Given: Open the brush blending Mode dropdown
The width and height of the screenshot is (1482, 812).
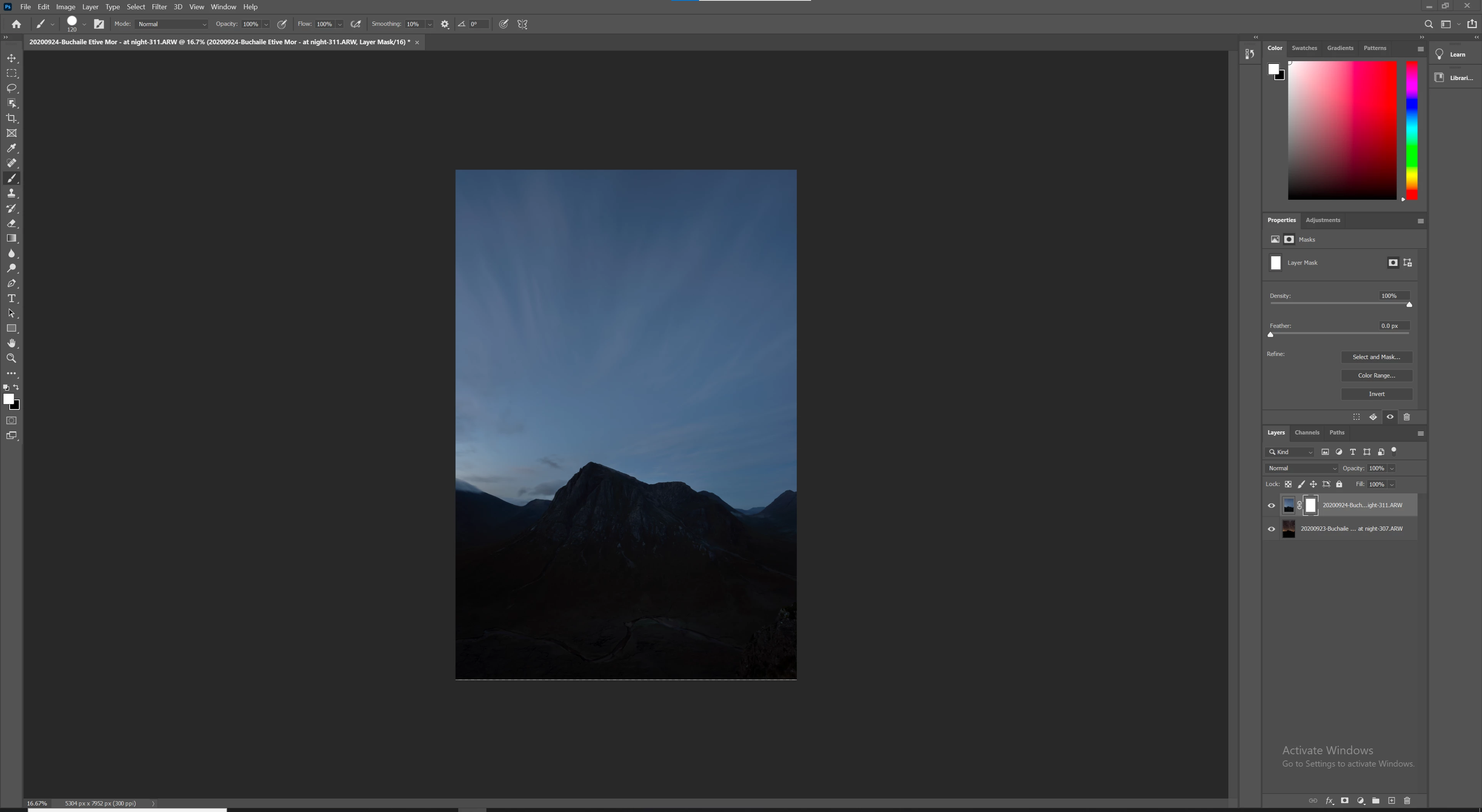Looking at the screenshot, I should pos(171,24).
